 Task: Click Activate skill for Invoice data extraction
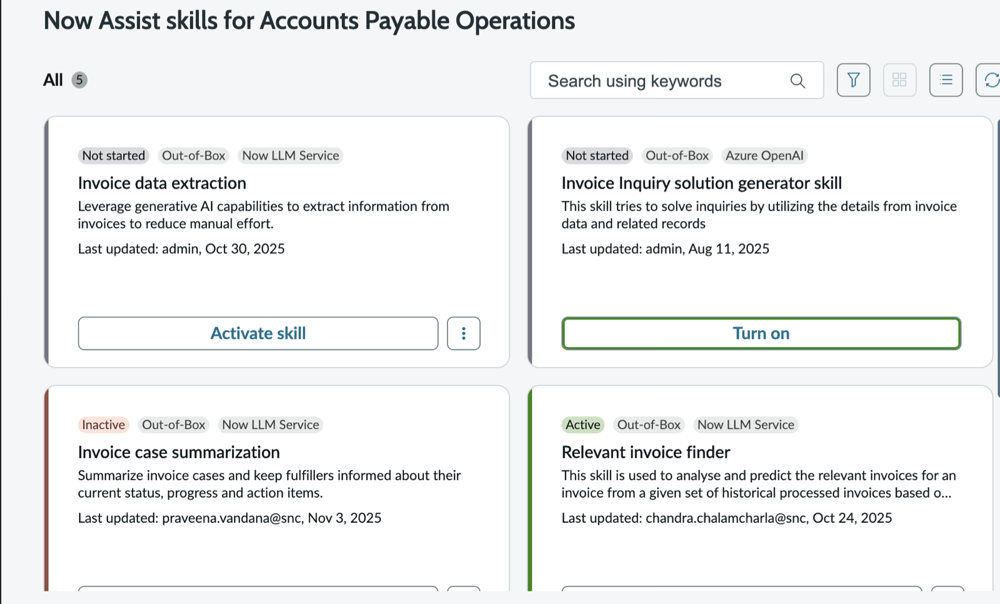tap(258, 334)
